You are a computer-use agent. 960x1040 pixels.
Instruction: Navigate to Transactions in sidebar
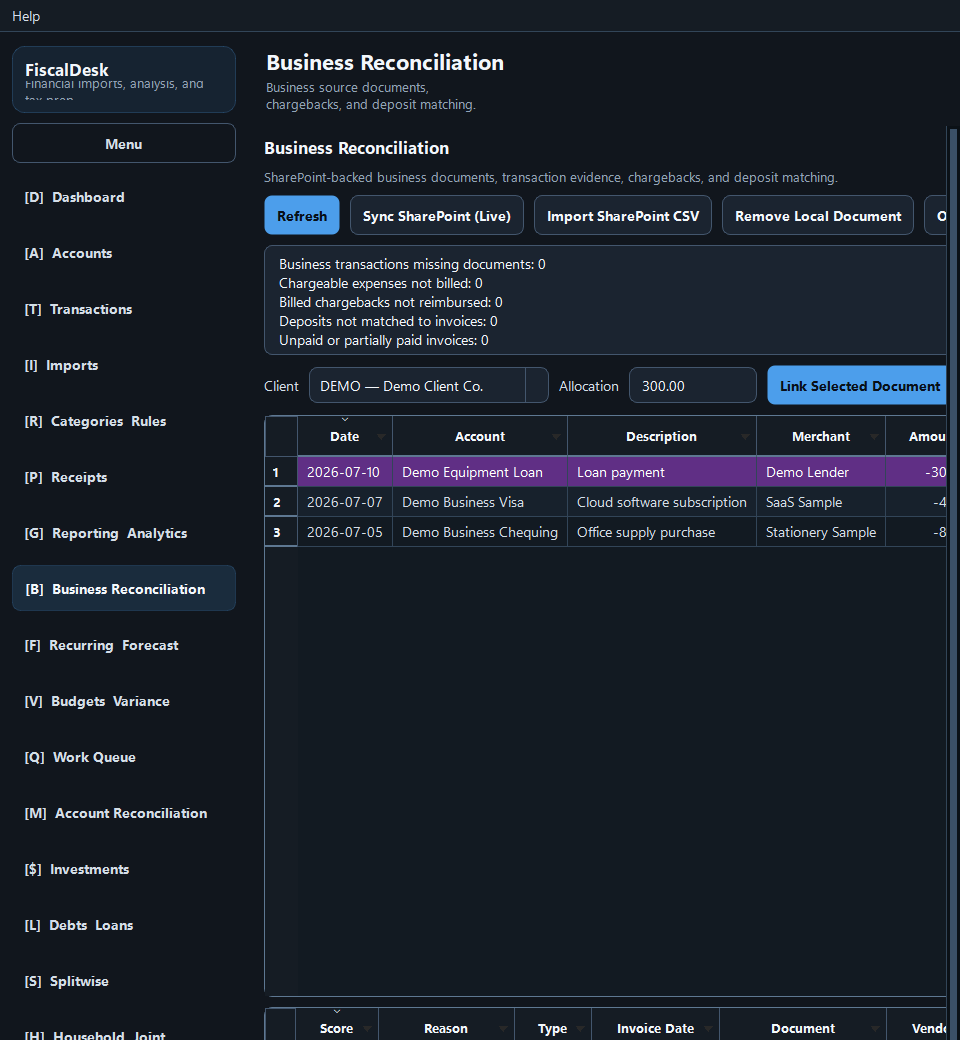(x=123, y=309)
